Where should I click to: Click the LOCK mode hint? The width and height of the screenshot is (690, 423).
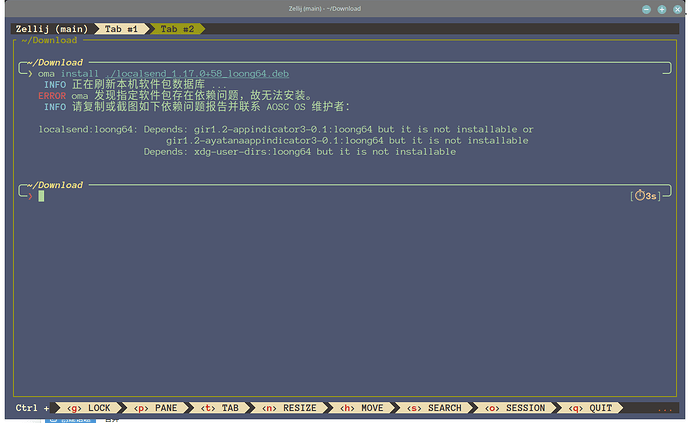tap(88, 408)
